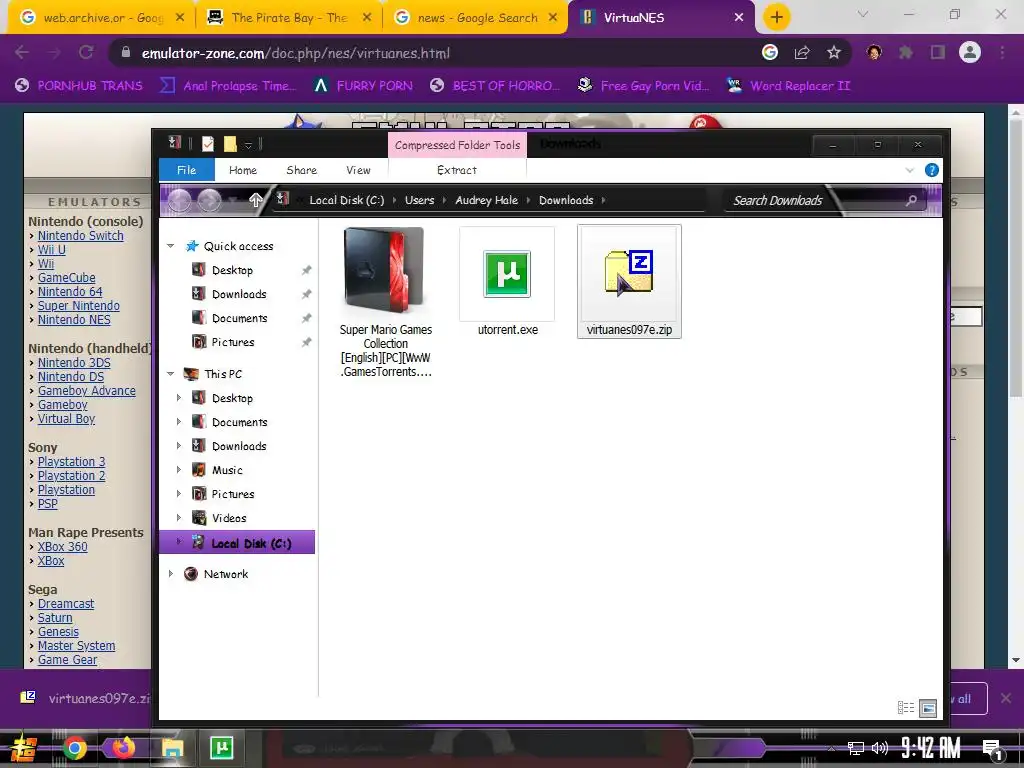Click the search magnifier in Explorer
1024x768 pixels.
click(x=911, y=200)
